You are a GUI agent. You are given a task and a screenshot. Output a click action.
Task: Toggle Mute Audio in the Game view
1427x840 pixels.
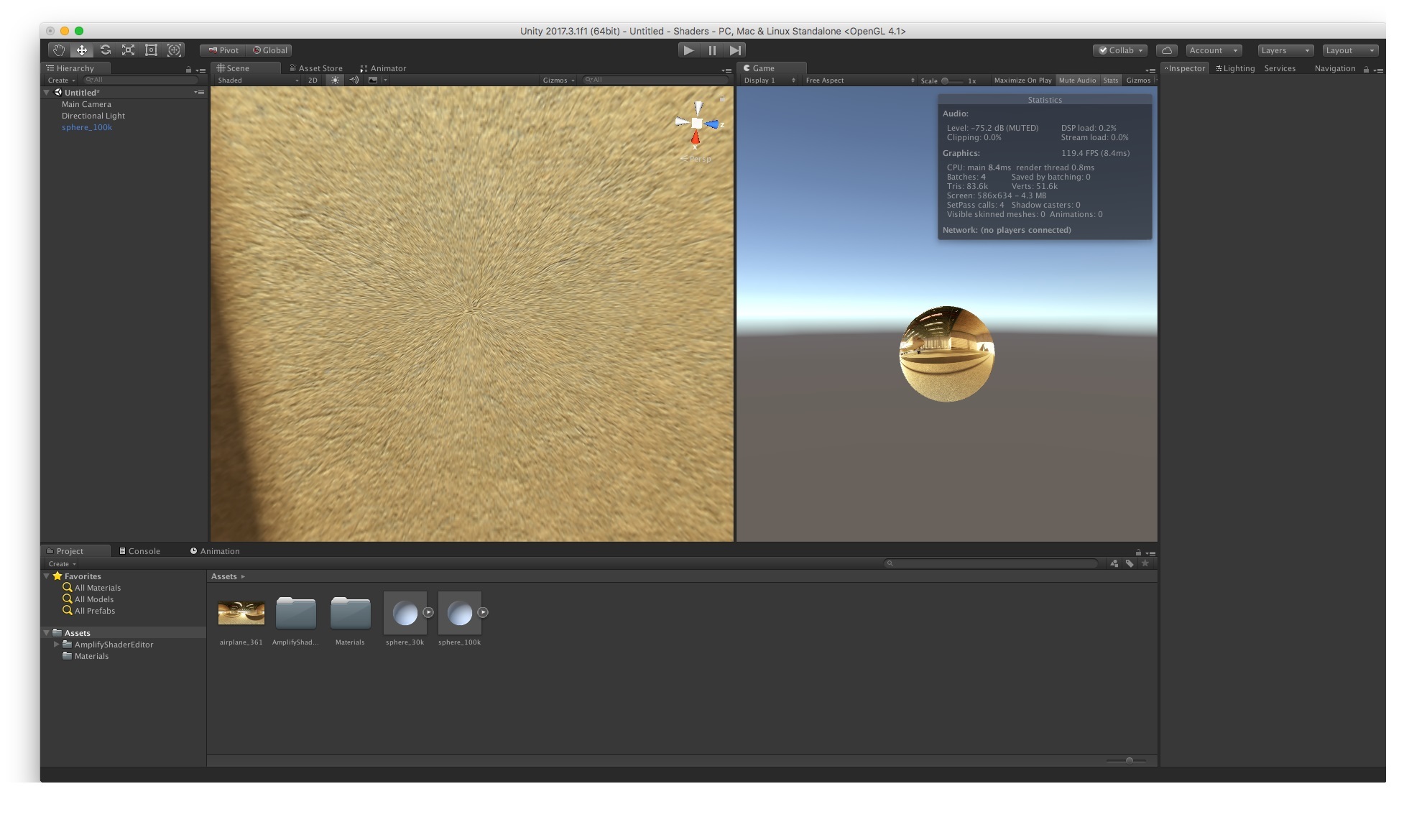[1076, 80]
